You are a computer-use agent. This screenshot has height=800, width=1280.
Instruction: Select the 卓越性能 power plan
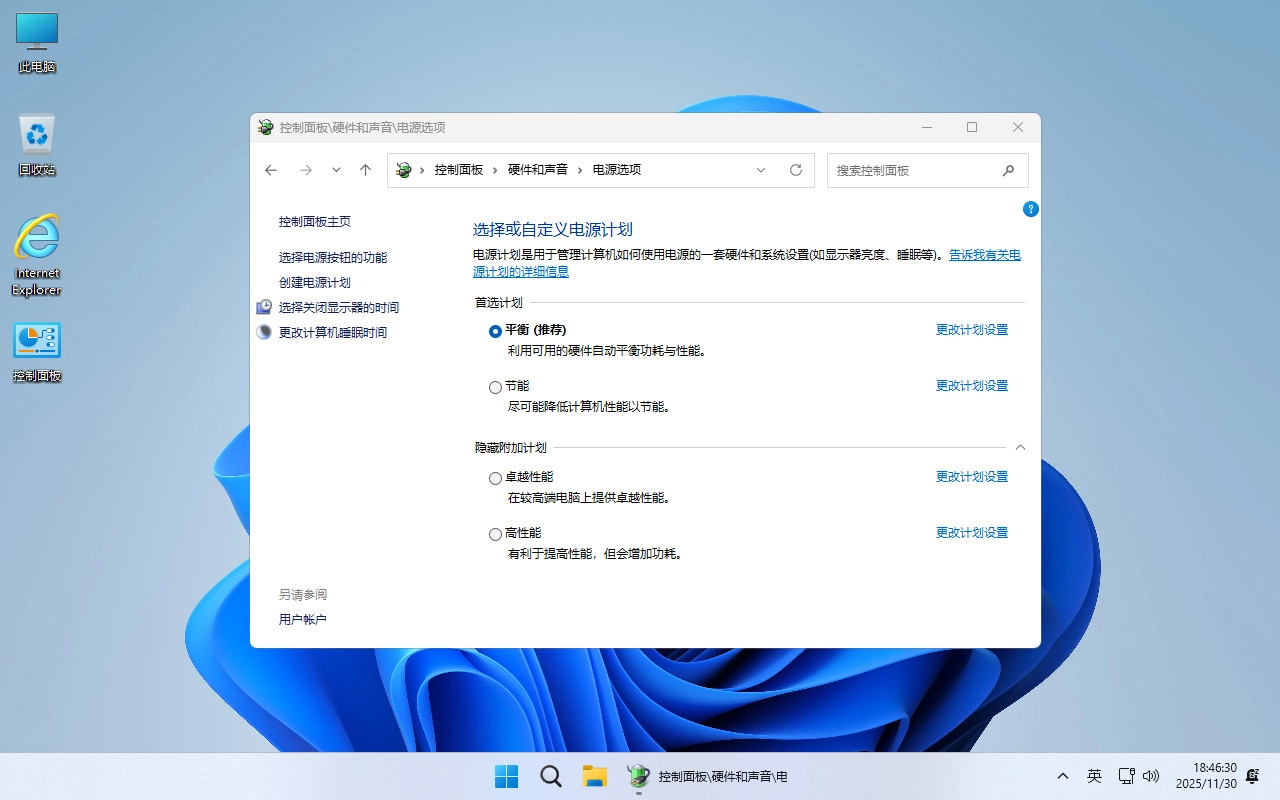click(495, 478)
